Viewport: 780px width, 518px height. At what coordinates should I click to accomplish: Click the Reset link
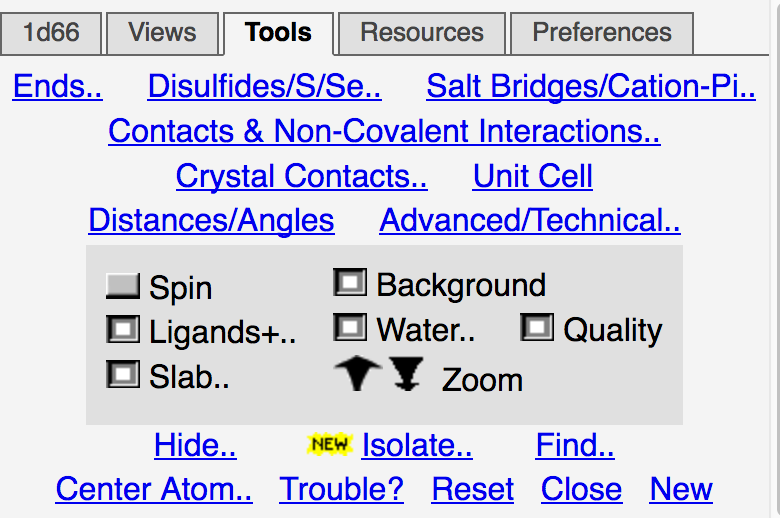(x=473, y=489)
